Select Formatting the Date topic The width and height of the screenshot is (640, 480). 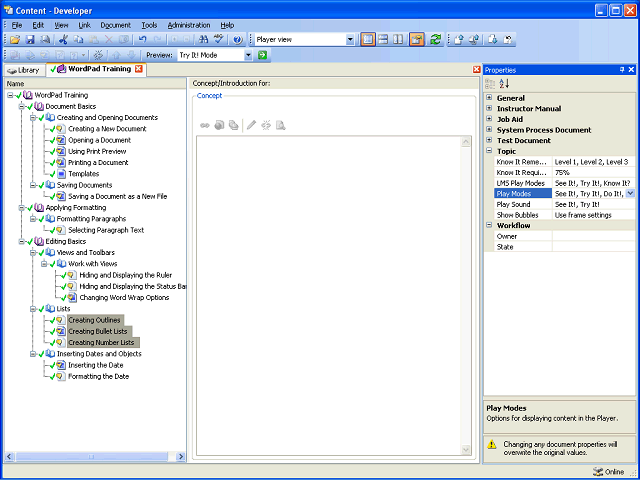[x=98, y=376]
